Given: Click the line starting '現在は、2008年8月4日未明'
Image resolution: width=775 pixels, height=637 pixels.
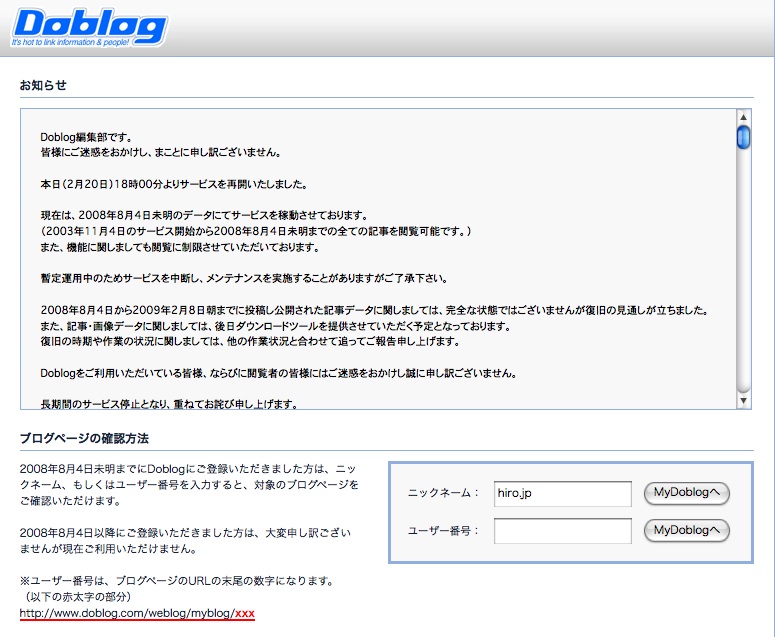Looking at the screenshot, I should click(205, 215).
